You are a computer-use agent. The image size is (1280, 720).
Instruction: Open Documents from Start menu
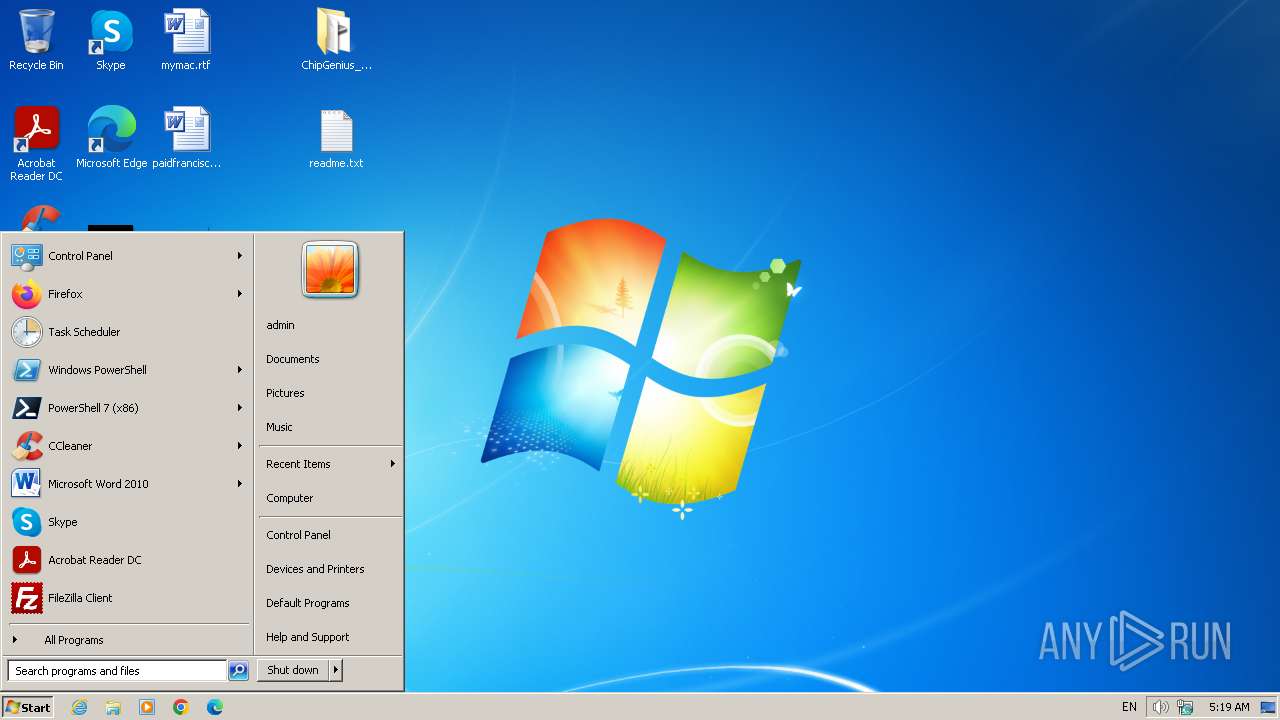point(330,359)
